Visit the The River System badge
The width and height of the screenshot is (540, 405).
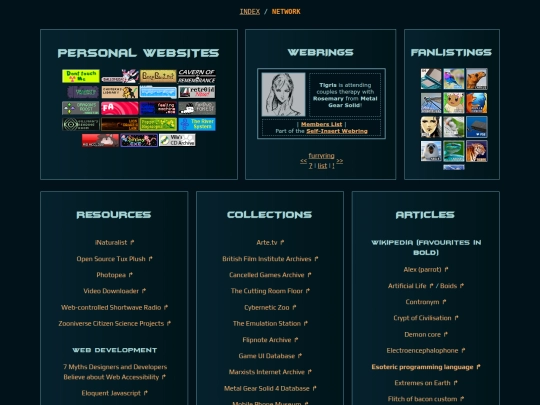197,124
